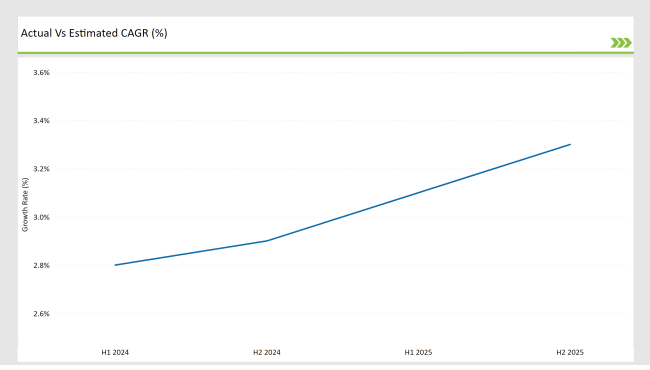Click the 3.0% y-axis label
The height and width of the screenshot is (370, 650).
pos(41,217)
